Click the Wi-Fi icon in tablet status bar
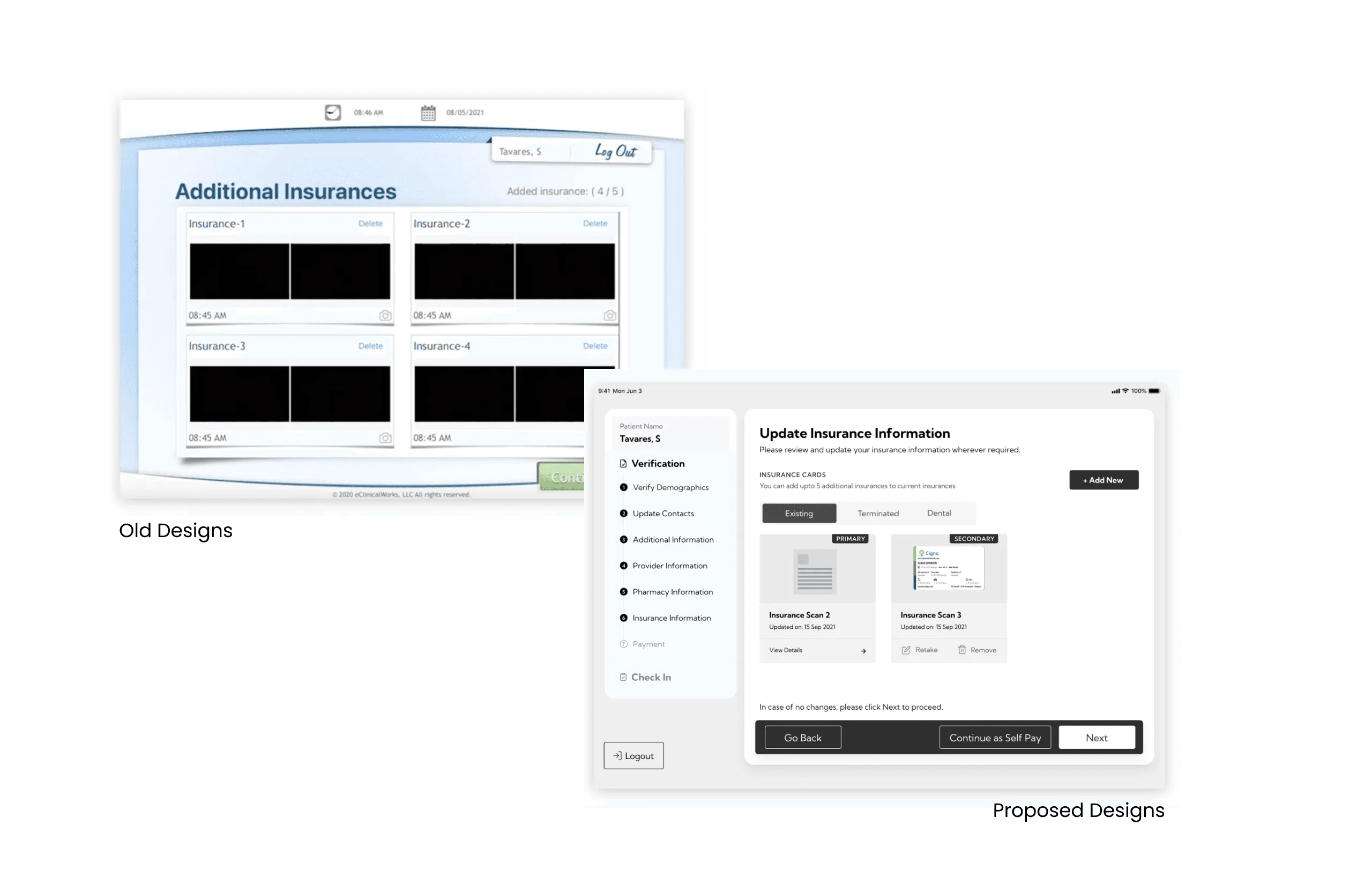Viewport: 1372px width, 892px height. [x=1125, y=391]
